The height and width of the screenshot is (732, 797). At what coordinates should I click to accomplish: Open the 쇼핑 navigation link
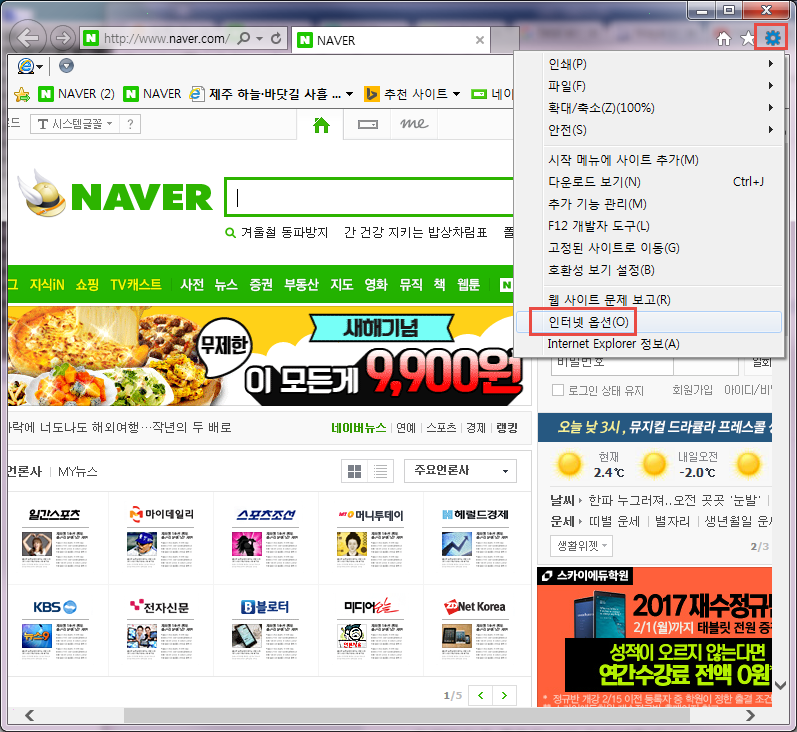tap(87, 284)
